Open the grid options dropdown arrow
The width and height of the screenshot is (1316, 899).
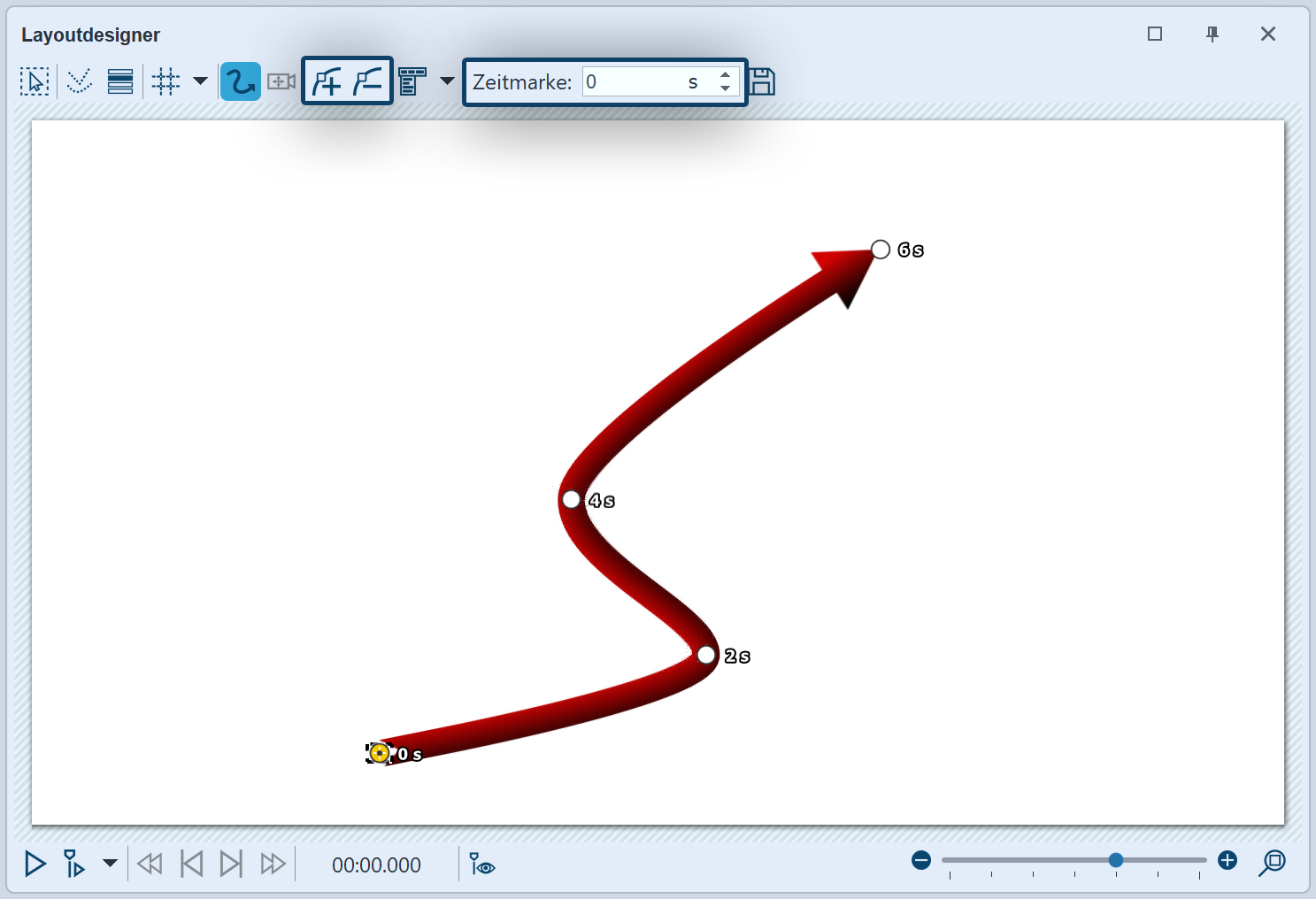(201, 81)
